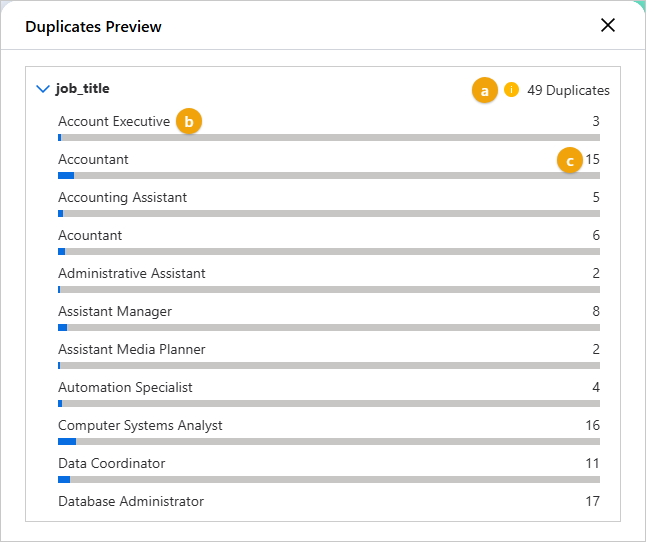Click the Acountant progress bar

tap(329, 251)
